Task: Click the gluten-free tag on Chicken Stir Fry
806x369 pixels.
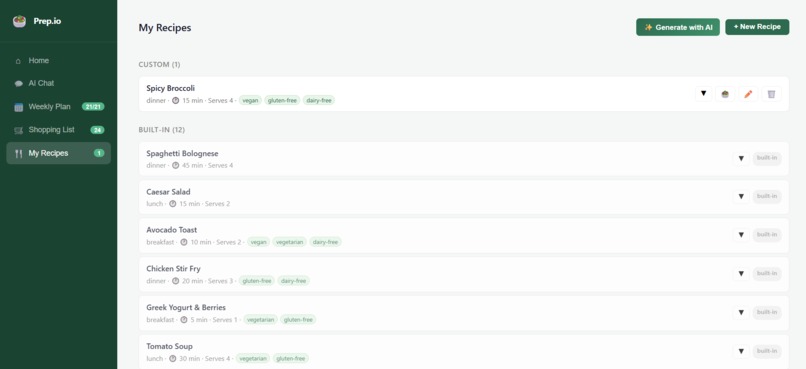Action: point(257,281)
